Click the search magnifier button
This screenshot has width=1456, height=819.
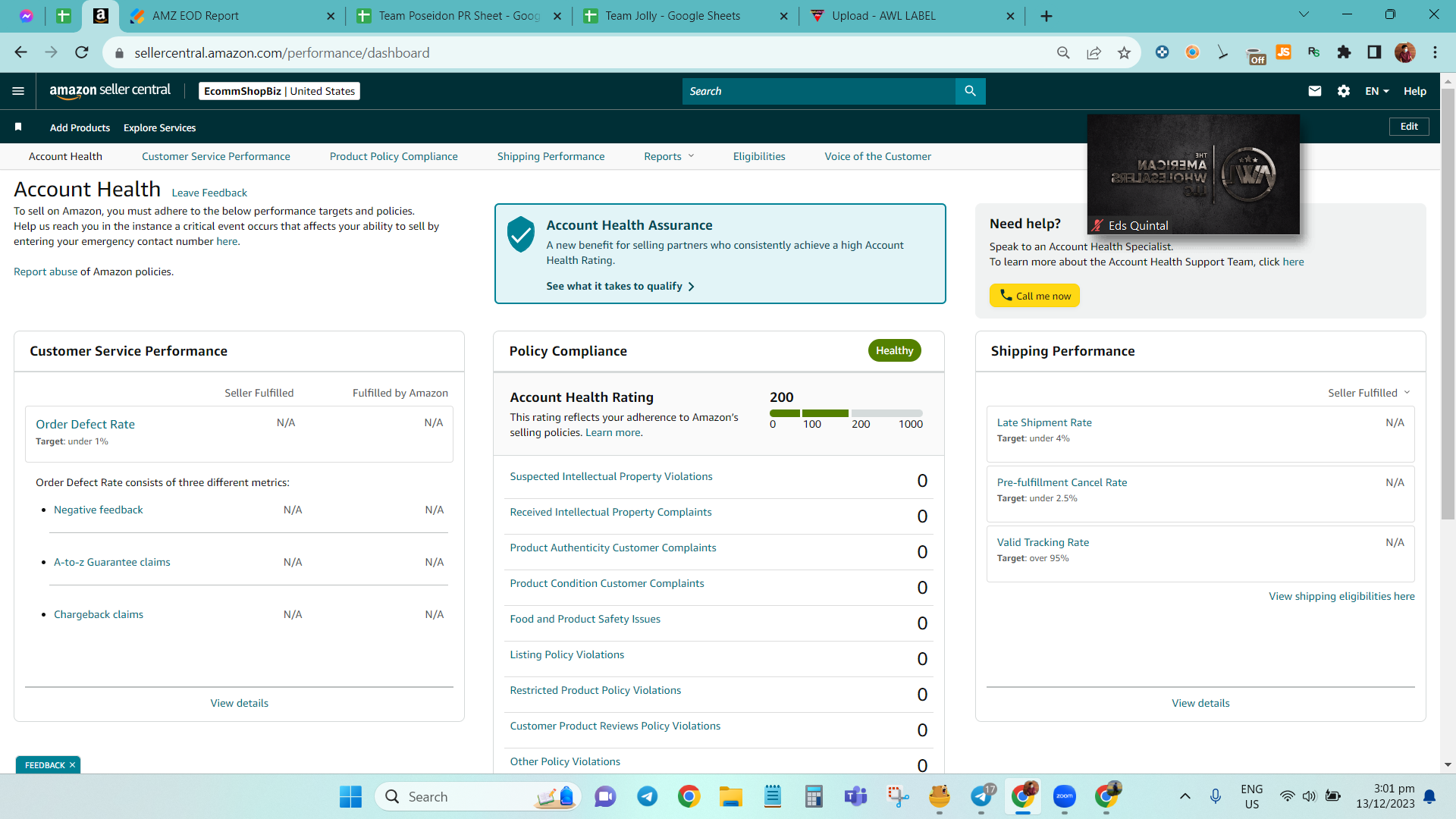click(x=970, y=91)
